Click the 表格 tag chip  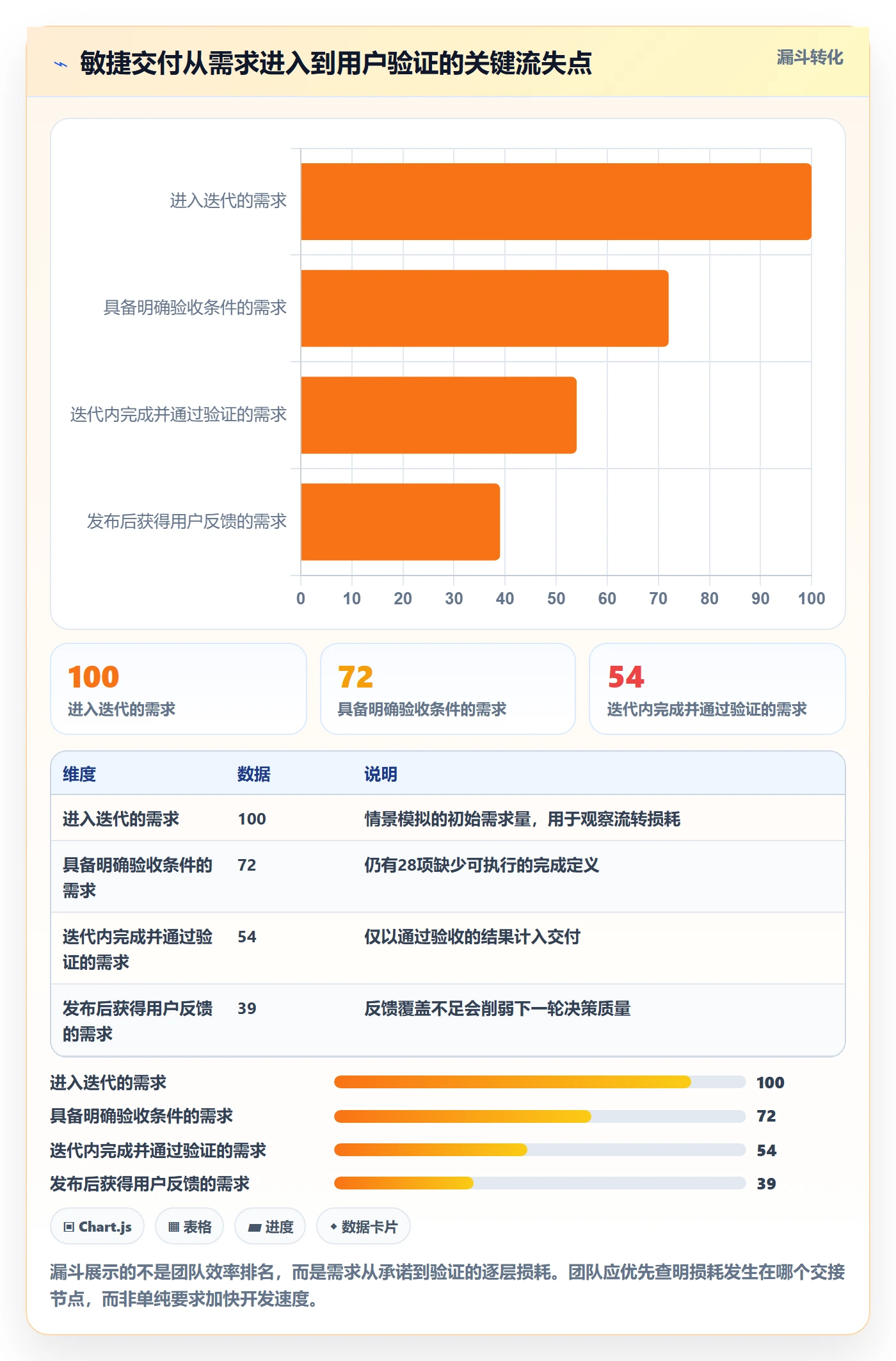(189, 1227)
